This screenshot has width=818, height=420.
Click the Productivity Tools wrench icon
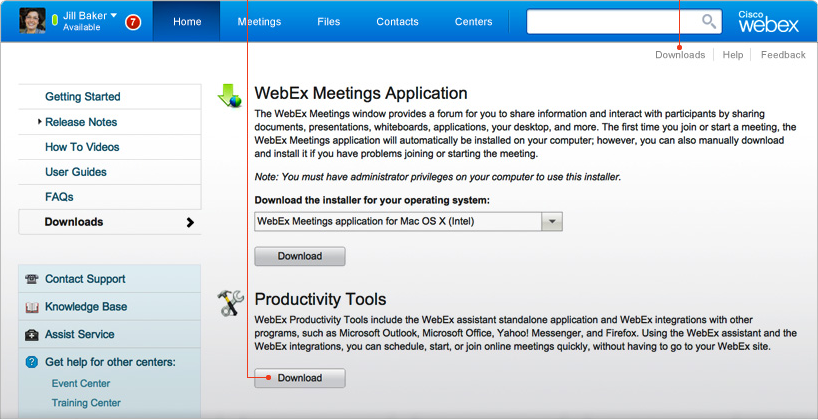pos(231,303)
